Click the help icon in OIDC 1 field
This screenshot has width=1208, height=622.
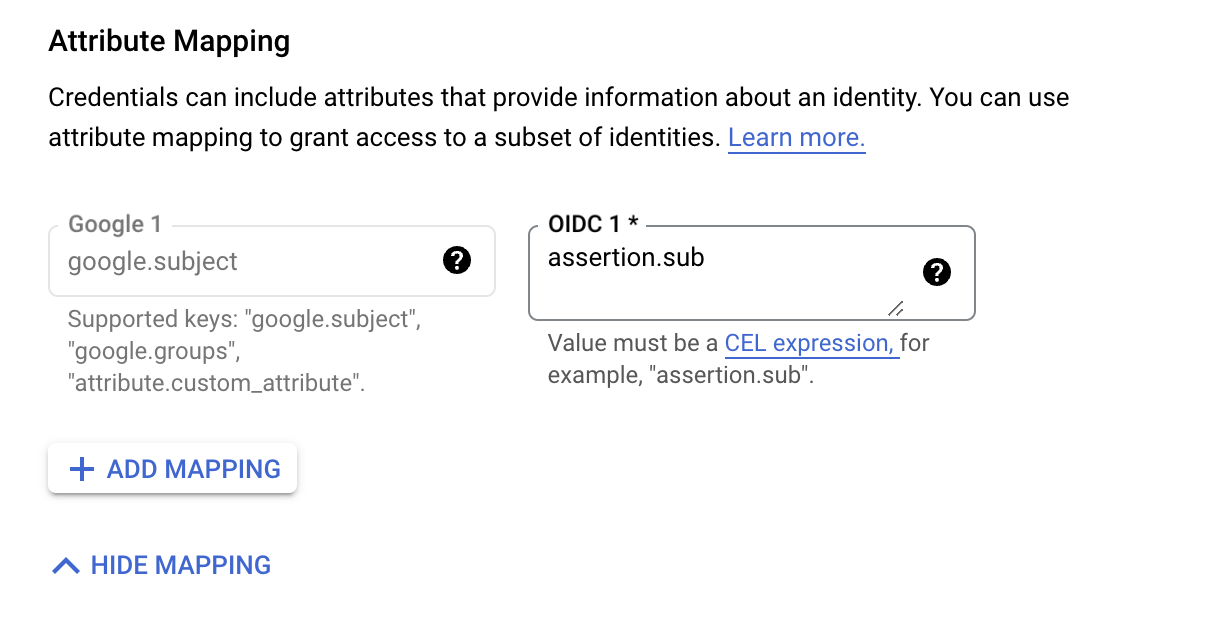tap(937, 271)
